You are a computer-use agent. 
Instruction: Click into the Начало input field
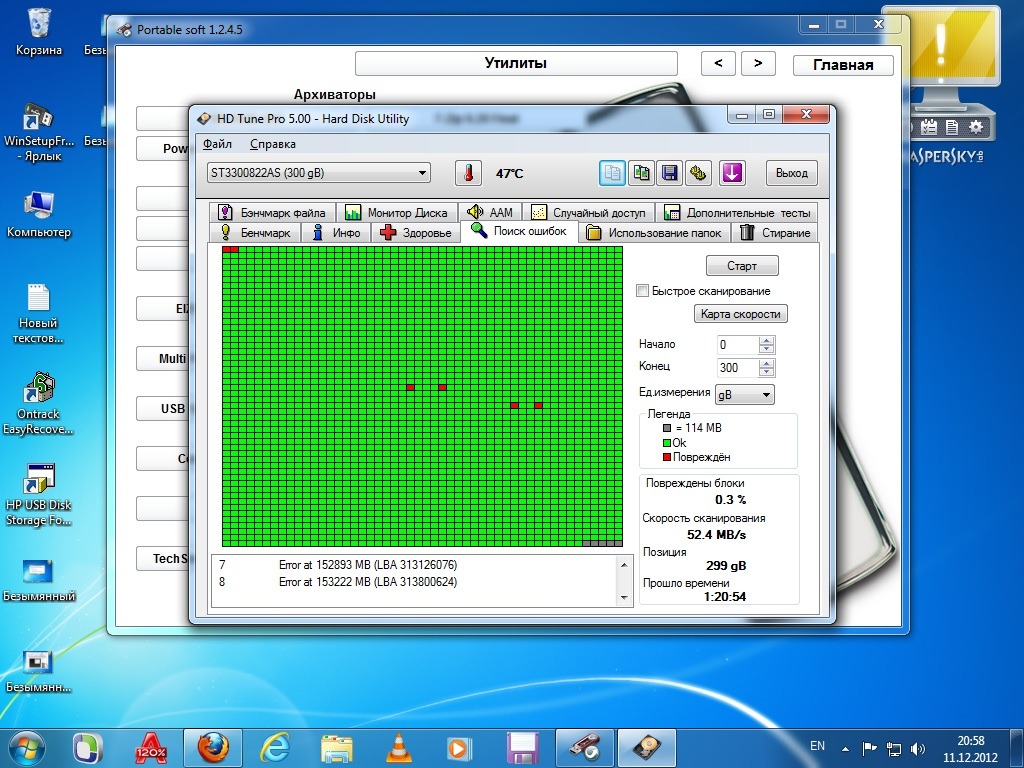[738, 345]
